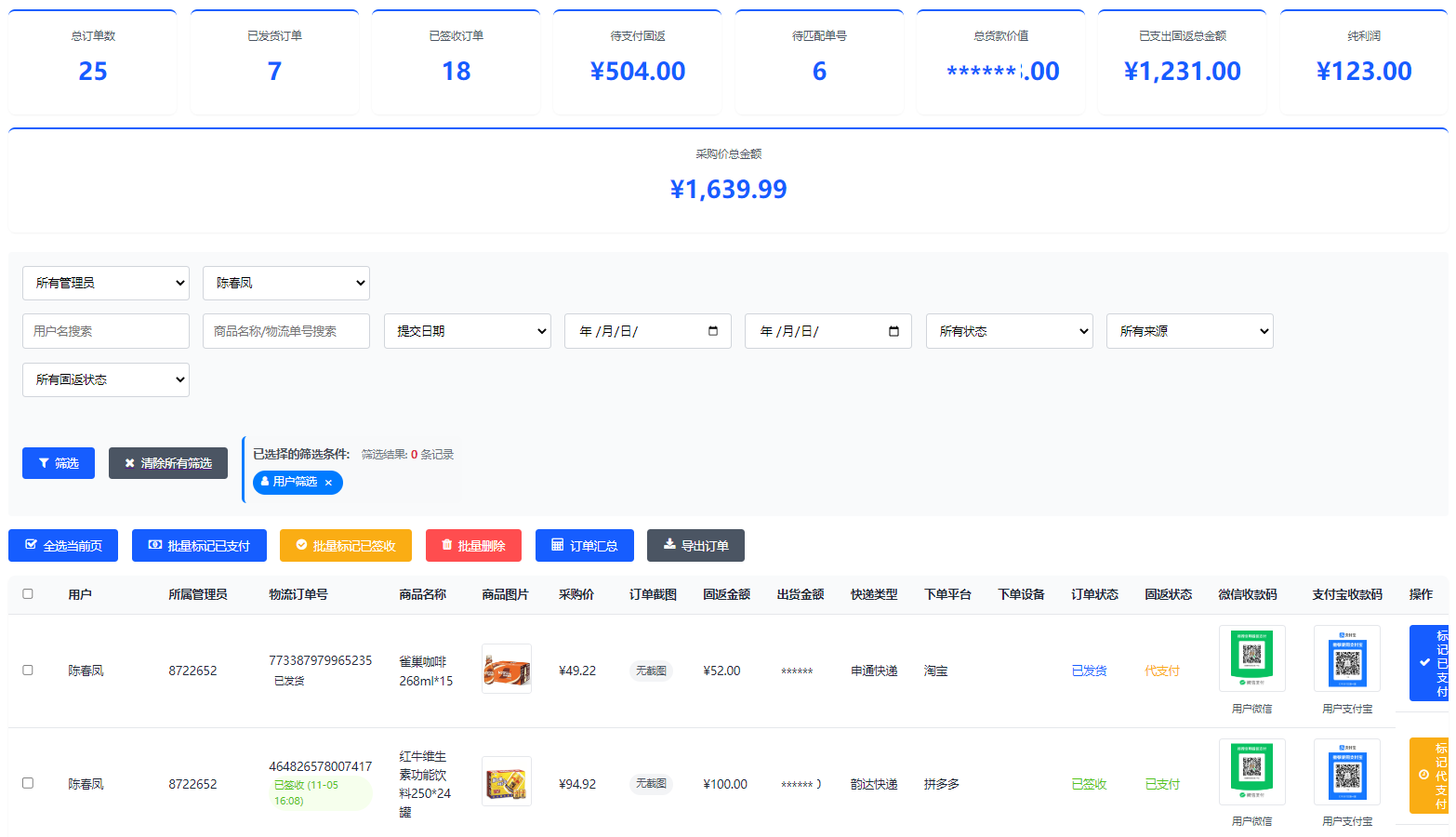Click the funnel icon on 筛选 button
1456x837 pixels.
tap(44, 463)
